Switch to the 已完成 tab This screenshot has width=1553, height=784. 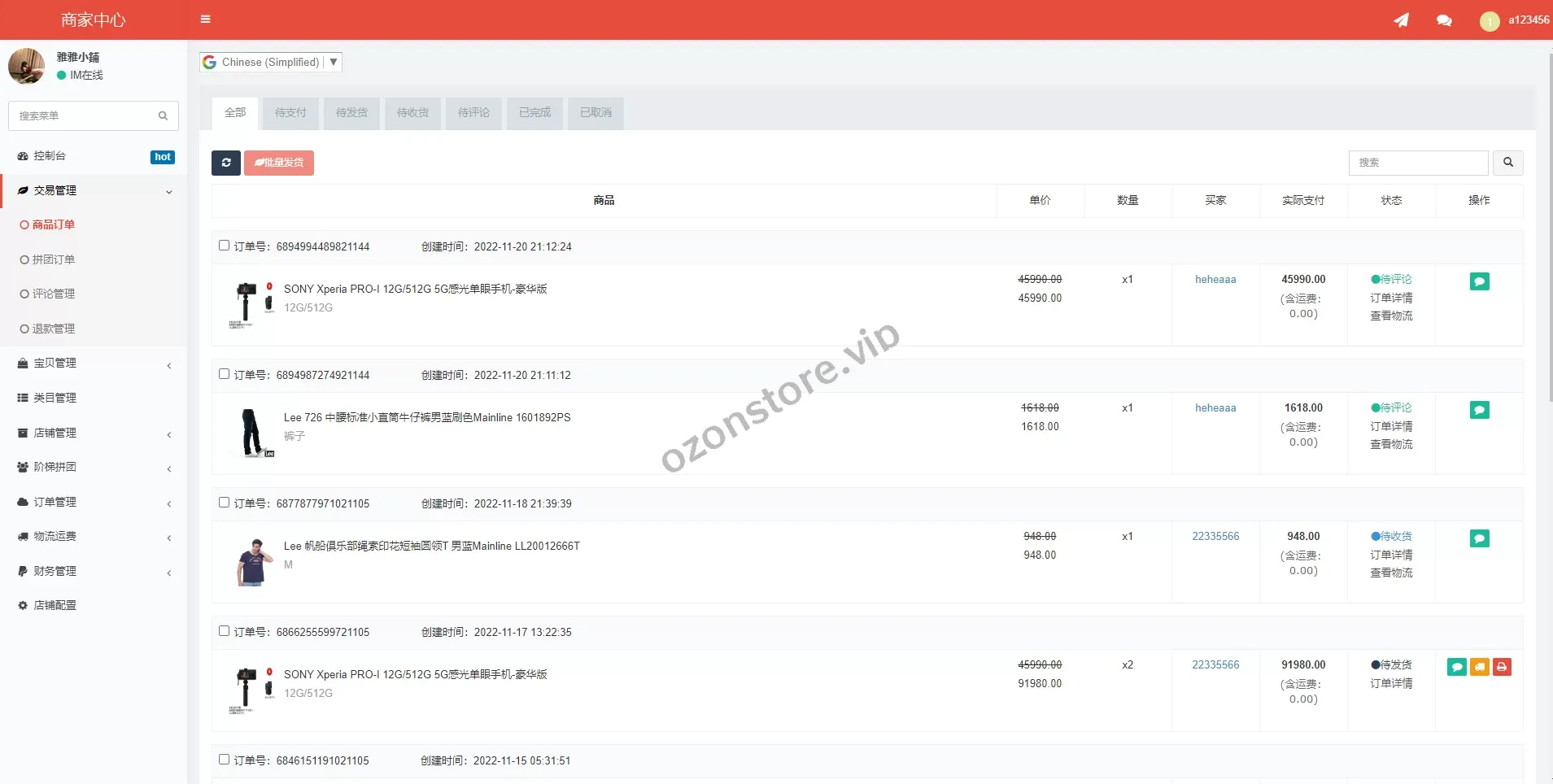[x=534, y=113]
